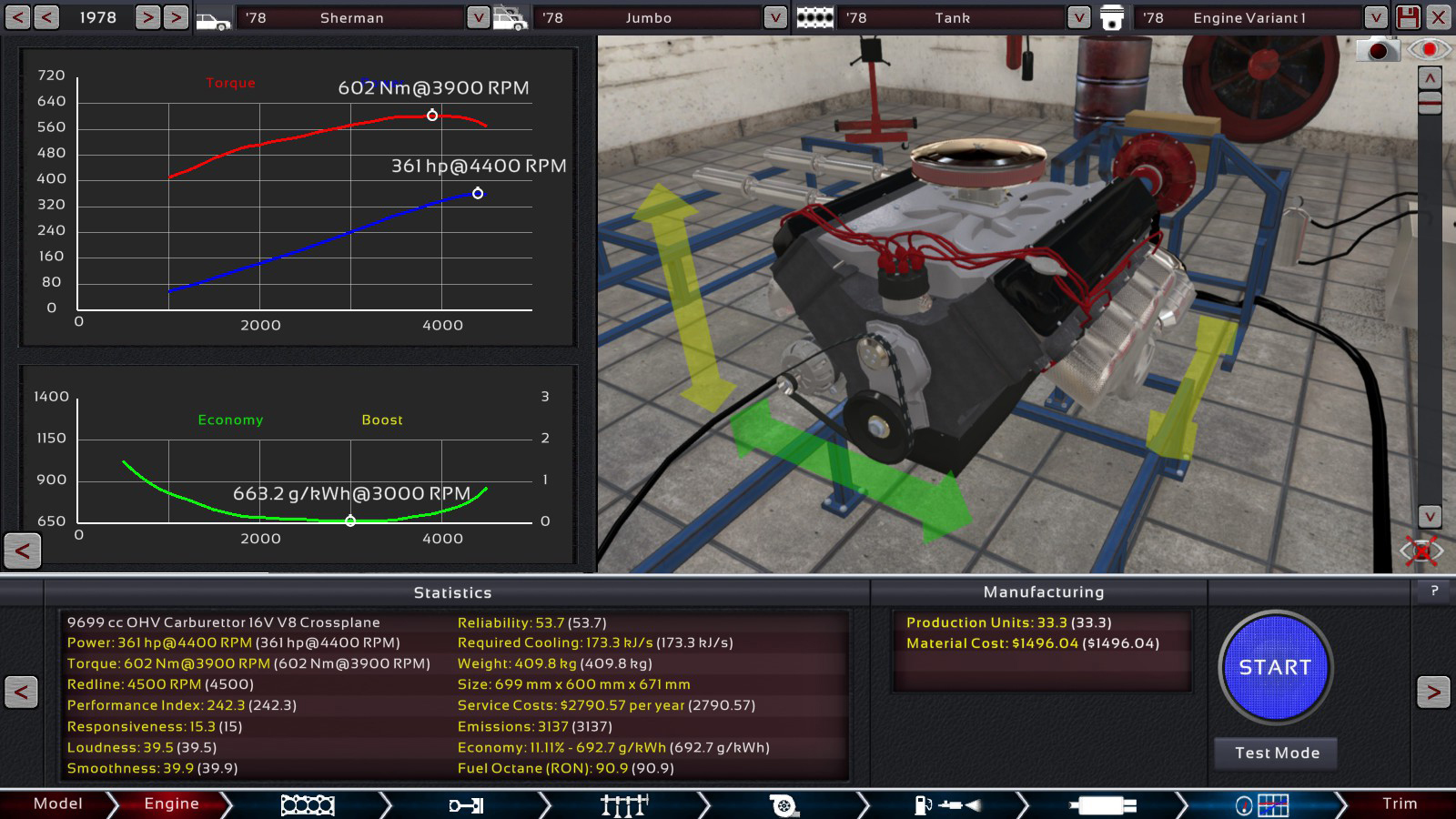The height and width of the screenshot is (819, 1456).
Task: Toggle the red eye visibility button
Action: click(1429, 49)
